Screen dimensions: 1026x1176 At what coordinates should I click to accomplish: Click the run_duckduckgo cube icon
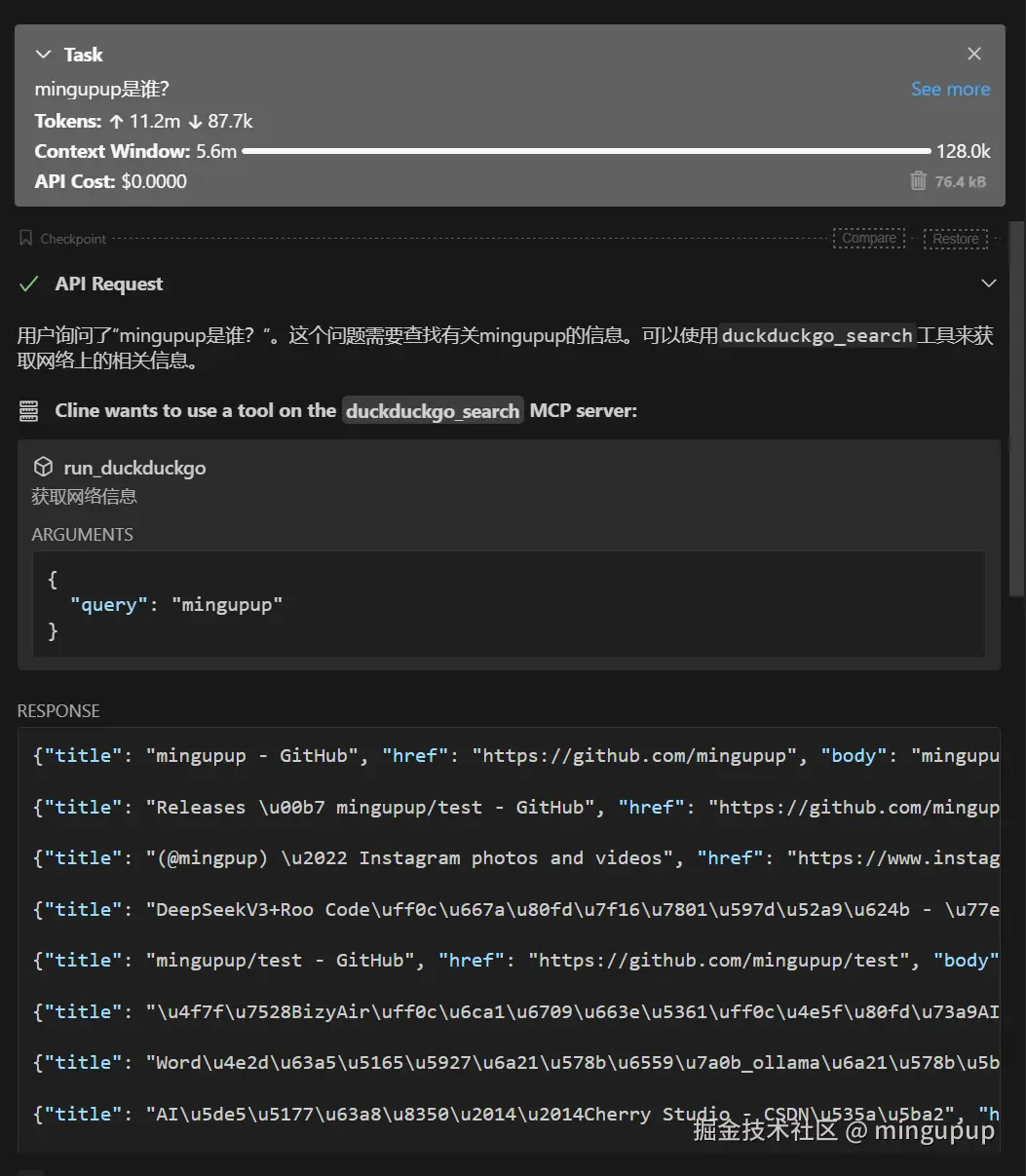point(43,468)
